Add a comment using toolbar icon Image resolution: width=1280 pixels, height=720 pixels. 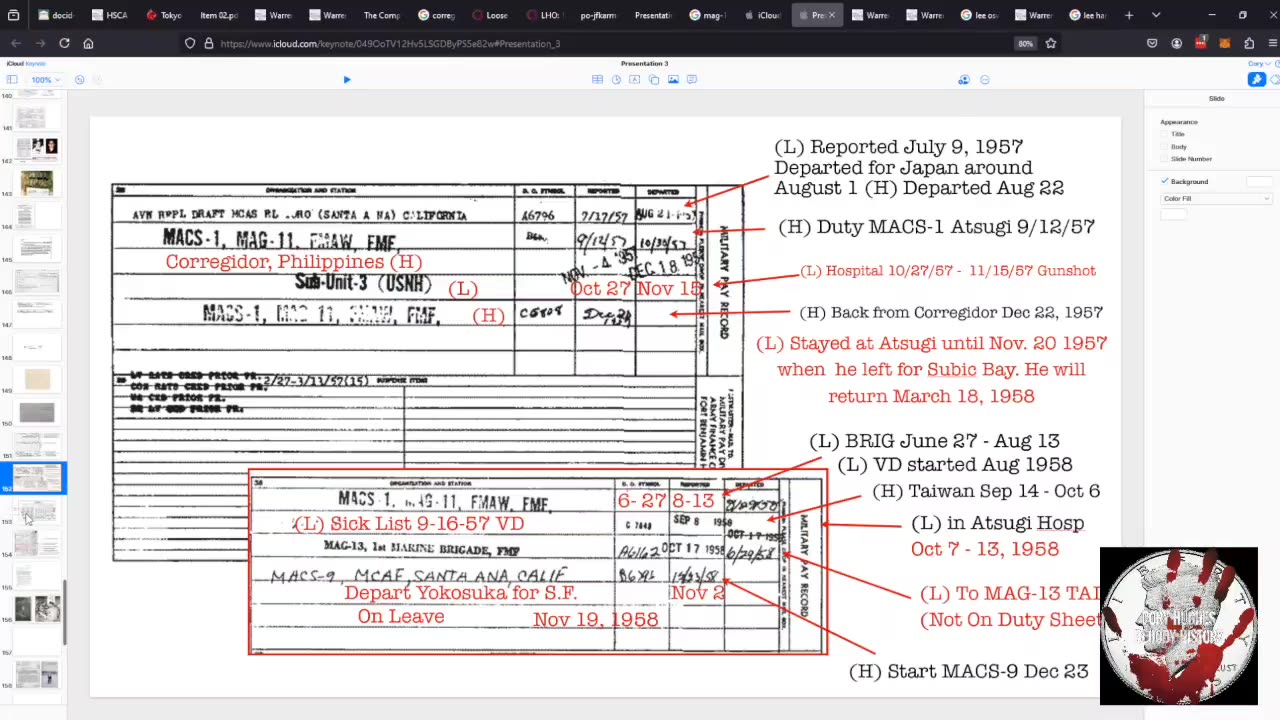pyautogui.click(x=692, y=79)
